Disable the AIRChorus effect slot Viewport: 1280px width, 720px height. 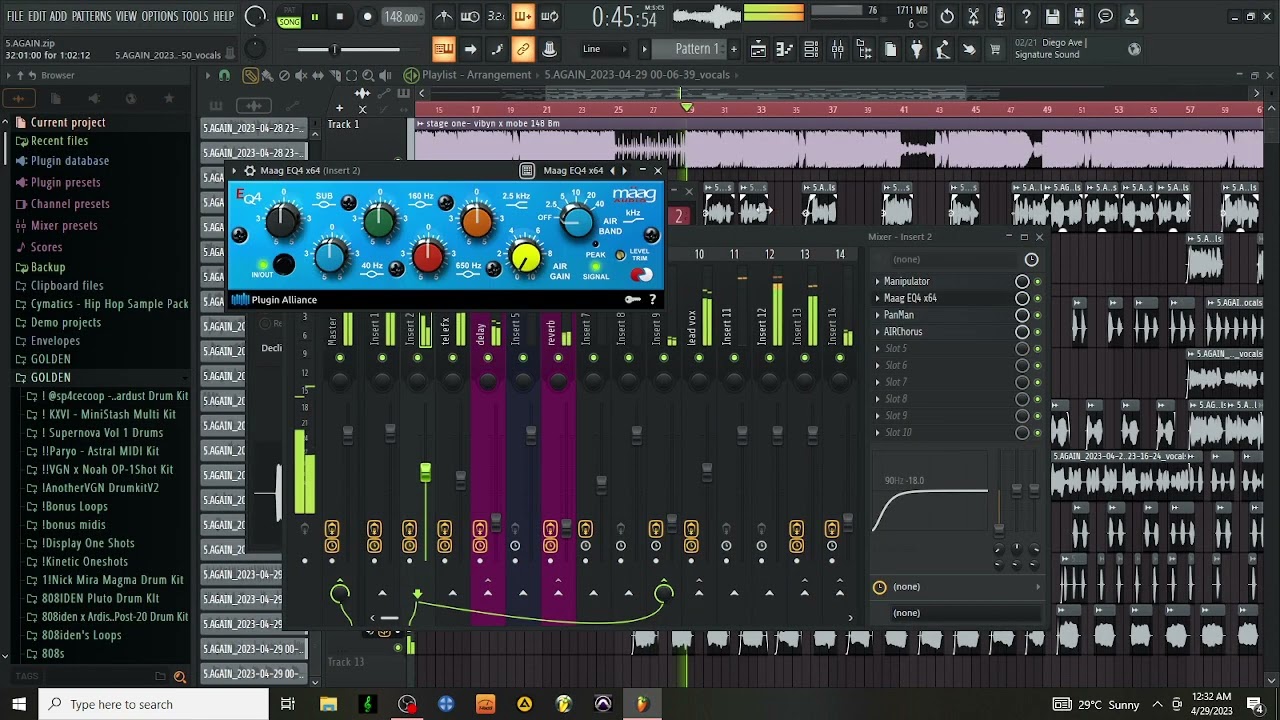[1037, 332]
